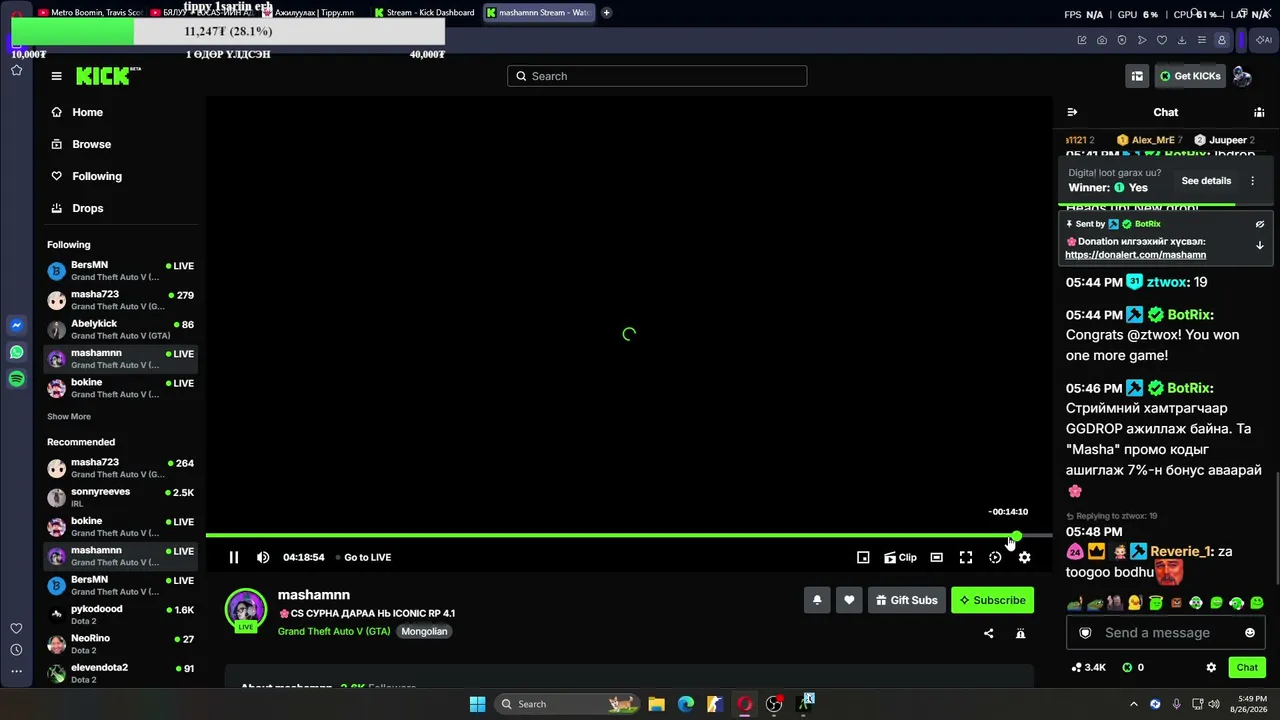
Task: Switch to the Stream - Kick Dashboard tab
Action: 424,13
